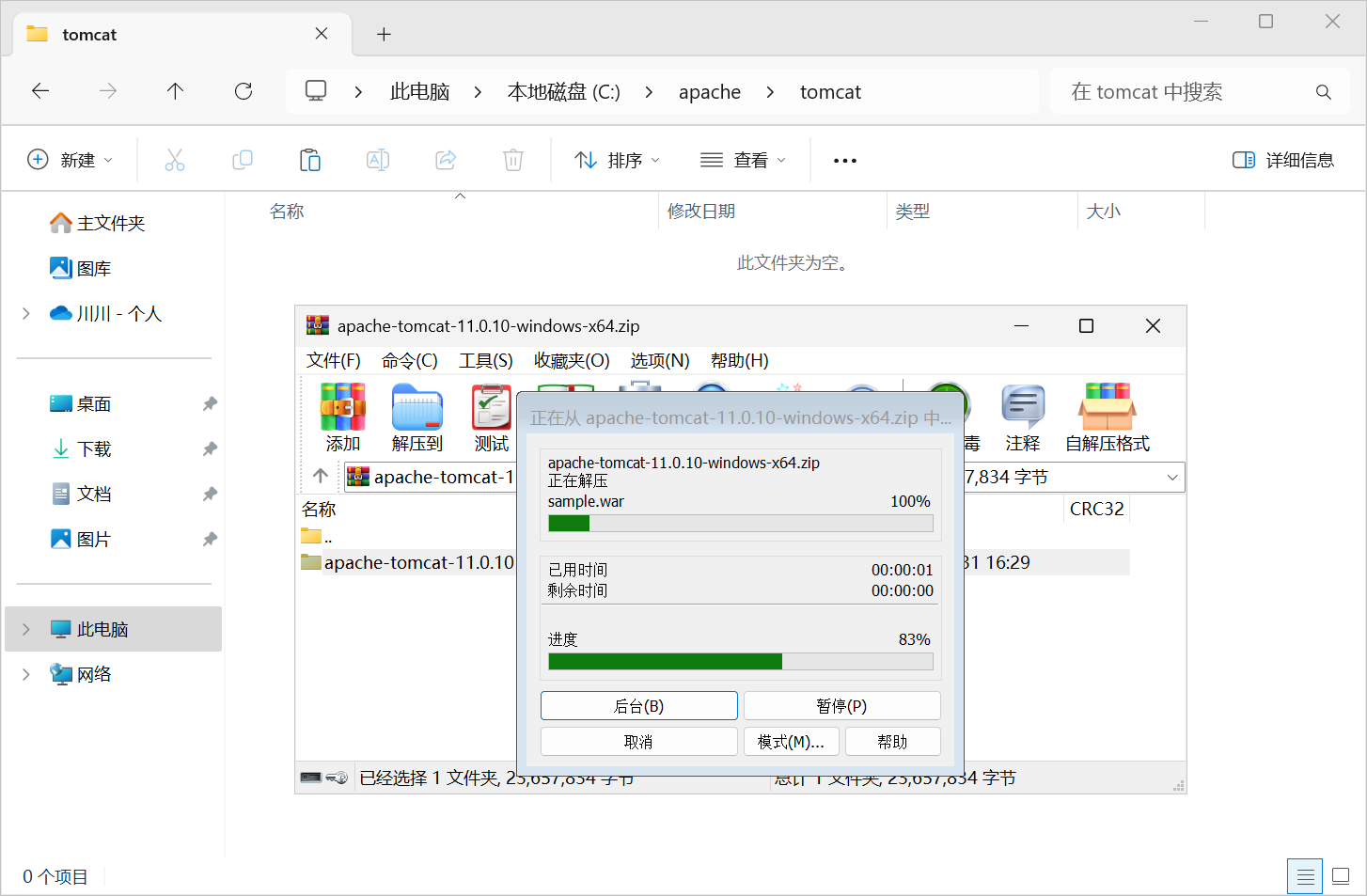This screenshot has height=896, width=1367.
Task: Sort by Modified date (修改日期) column
Action: 701,212
